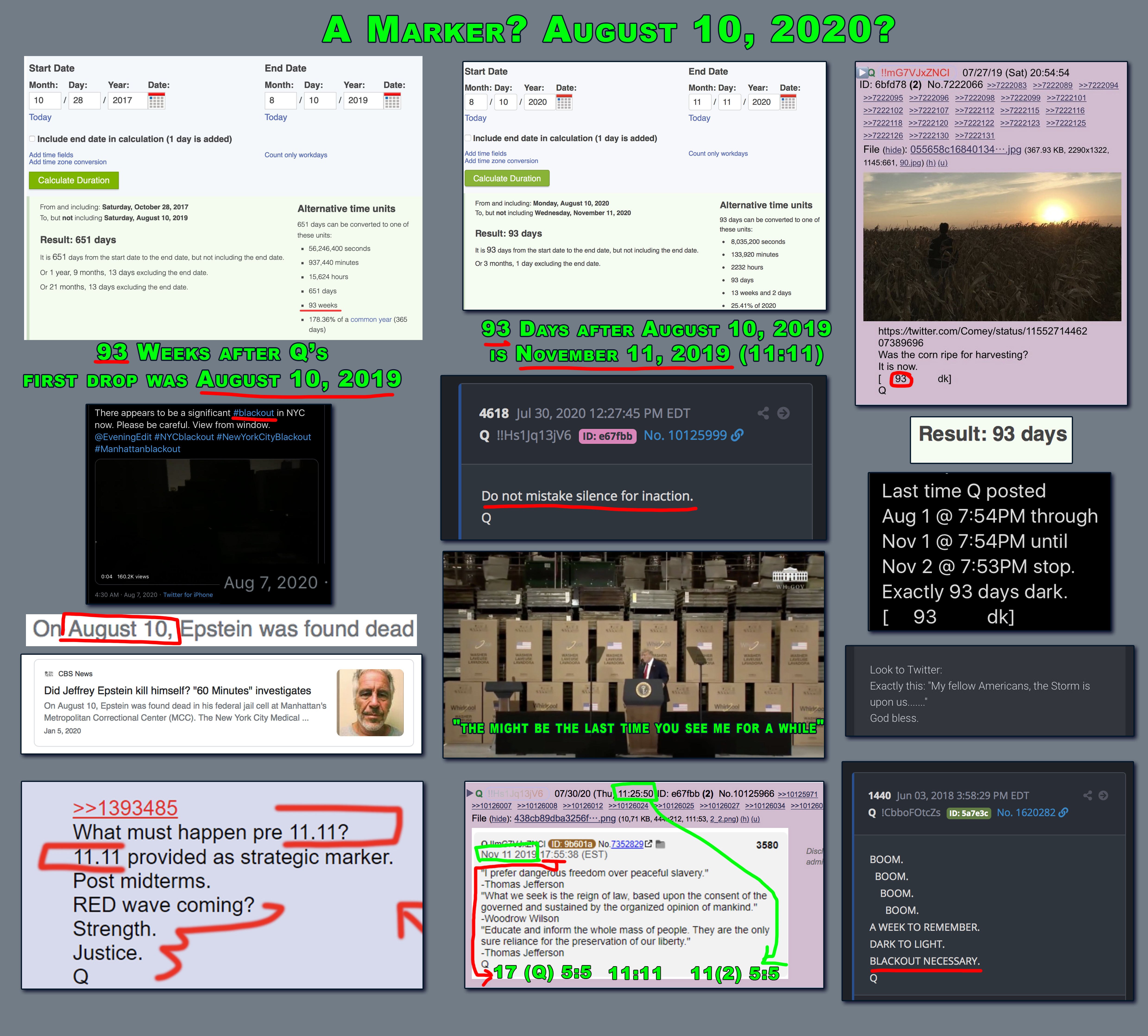Screen dimensions: 1148x1036
Task: Click ID: 9b601a badge in post 3580
Action: (x=571, y=844)
